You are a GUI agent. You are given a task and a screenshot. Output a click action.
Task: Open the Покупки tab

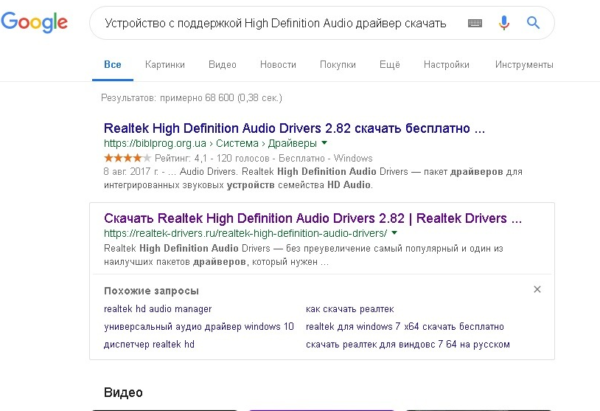[338, 65]
